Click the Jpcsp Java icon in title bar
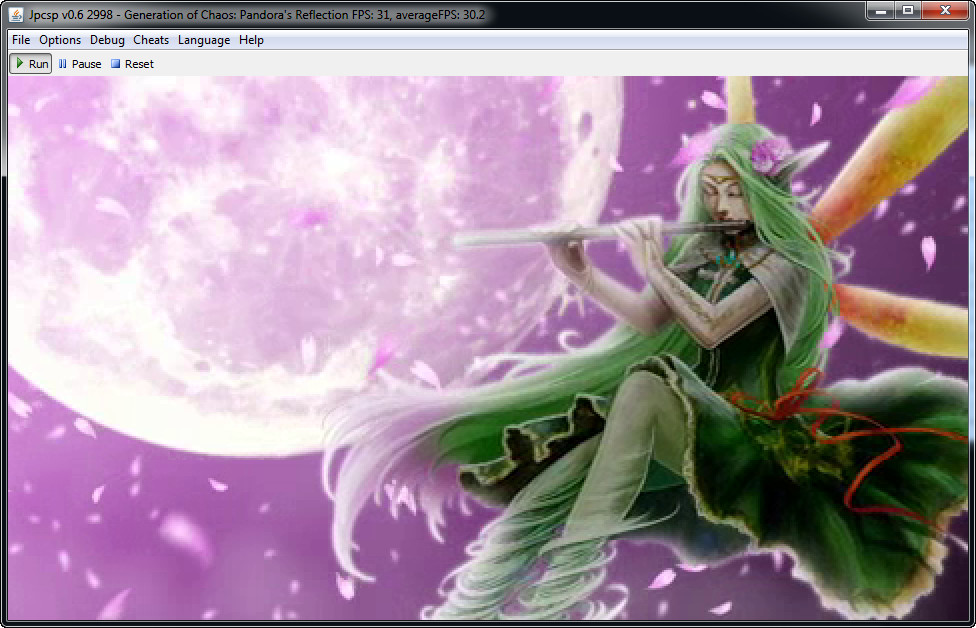 [17, 15]
